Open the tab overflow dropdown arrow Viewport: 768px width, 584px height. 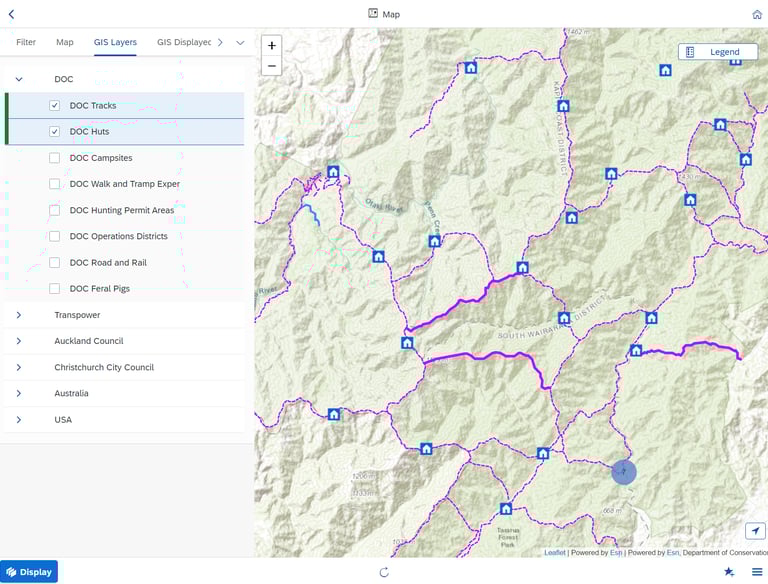pos(240,43)
